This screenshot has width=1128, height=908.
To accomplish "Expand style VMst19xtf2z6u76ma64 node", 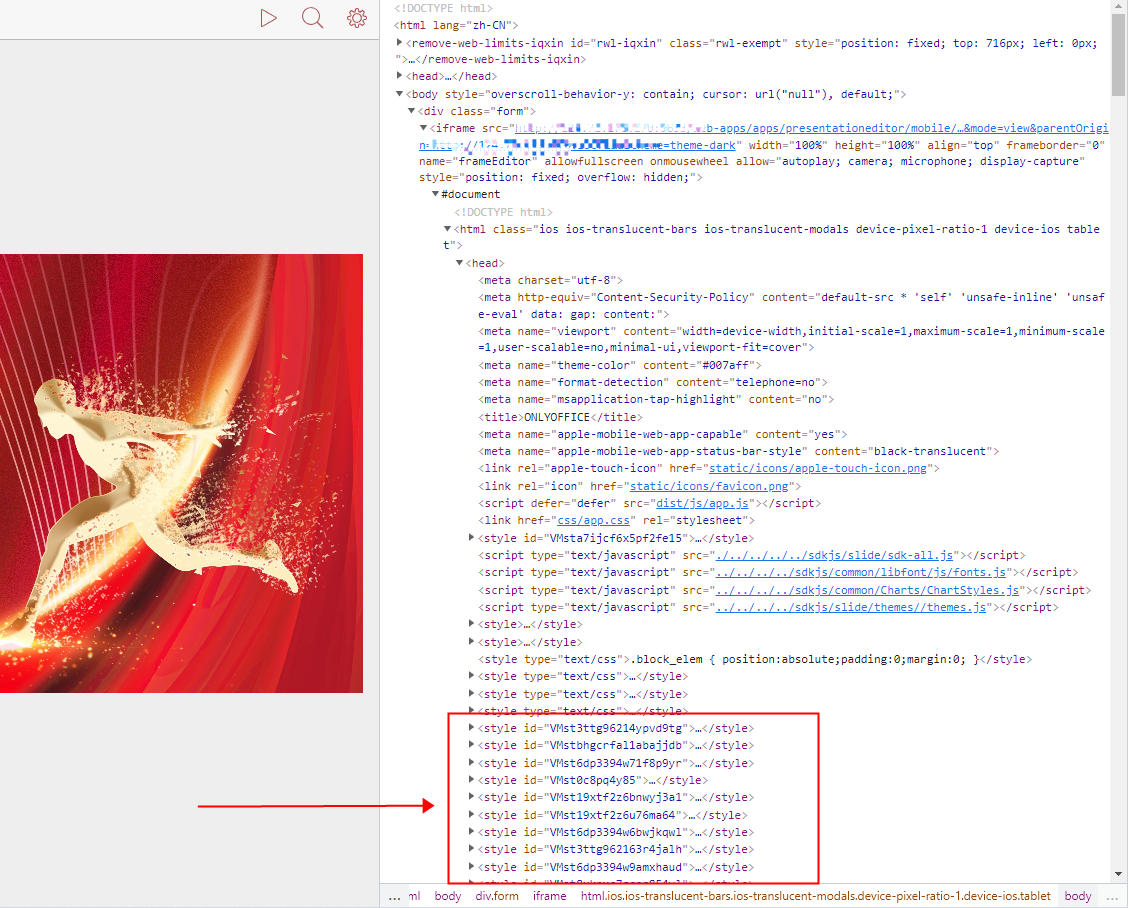I will click(x=471, y=814).
